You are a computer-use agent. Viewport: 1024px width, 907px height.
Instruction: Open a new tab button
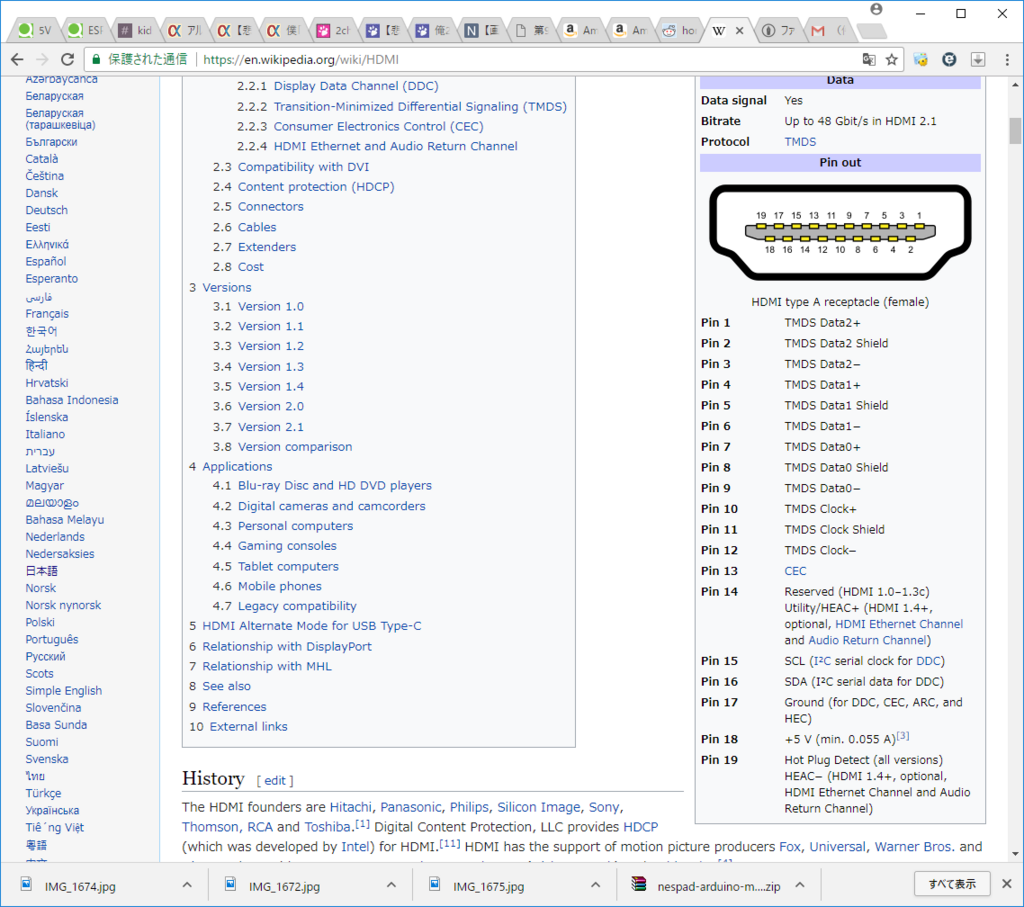pos(871,31)
